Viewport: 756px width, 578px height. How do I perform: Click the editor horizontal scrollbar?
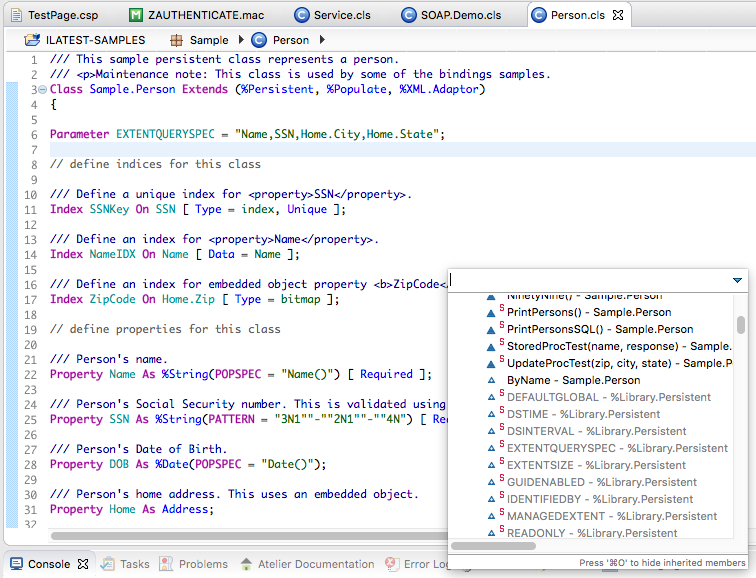[249, 536]
